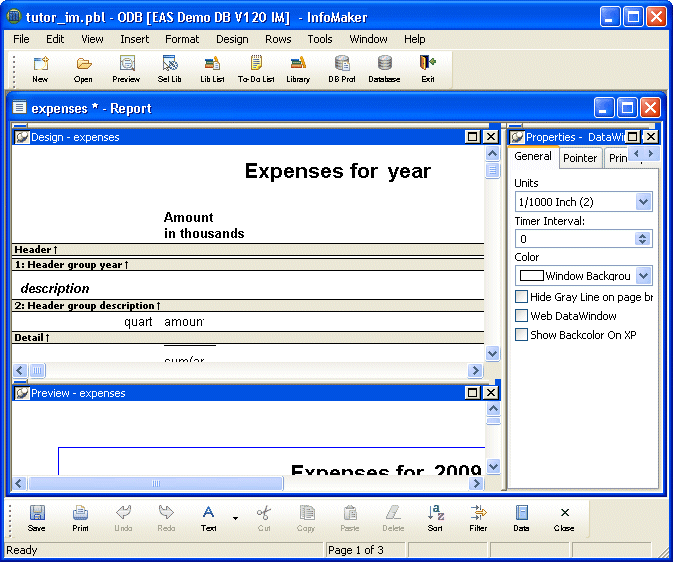Enable Hide Gray Line on page break
The width and height of the screenshot is (673, 562).
521,297
